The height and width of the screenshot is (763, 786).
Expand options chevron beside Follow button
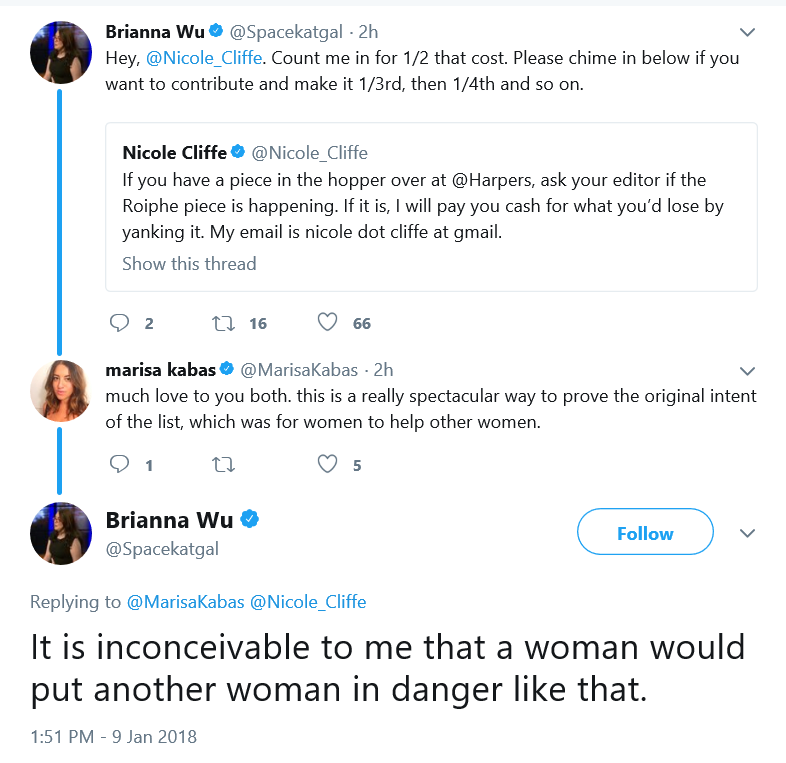coord(747,533)
